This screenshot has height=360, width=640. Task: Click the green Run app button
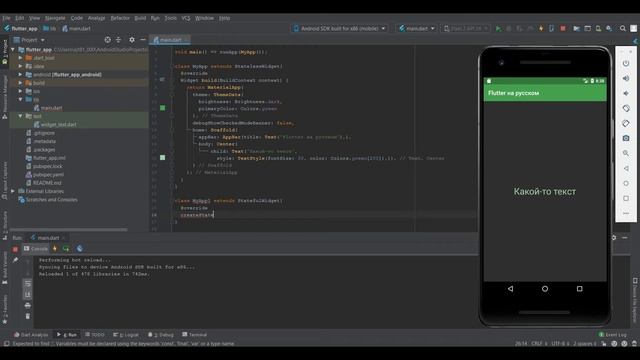click(498, 29)
